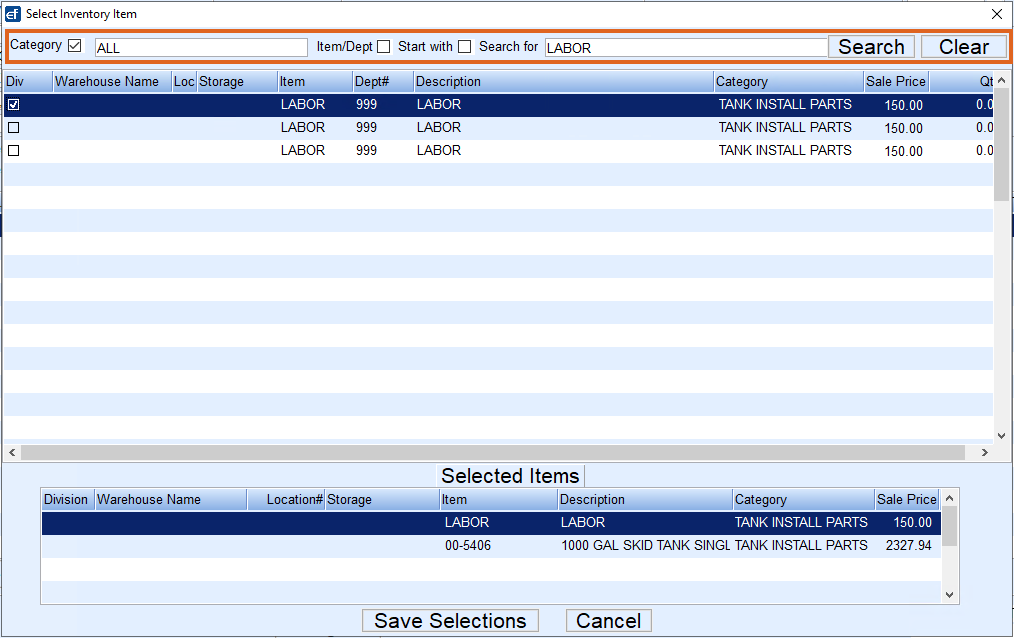The width and height of the screenshot is (1014, 638).
Task: Enable the Item/Dept checkbox
Action: pyautogui.click(x=383, y=47)
